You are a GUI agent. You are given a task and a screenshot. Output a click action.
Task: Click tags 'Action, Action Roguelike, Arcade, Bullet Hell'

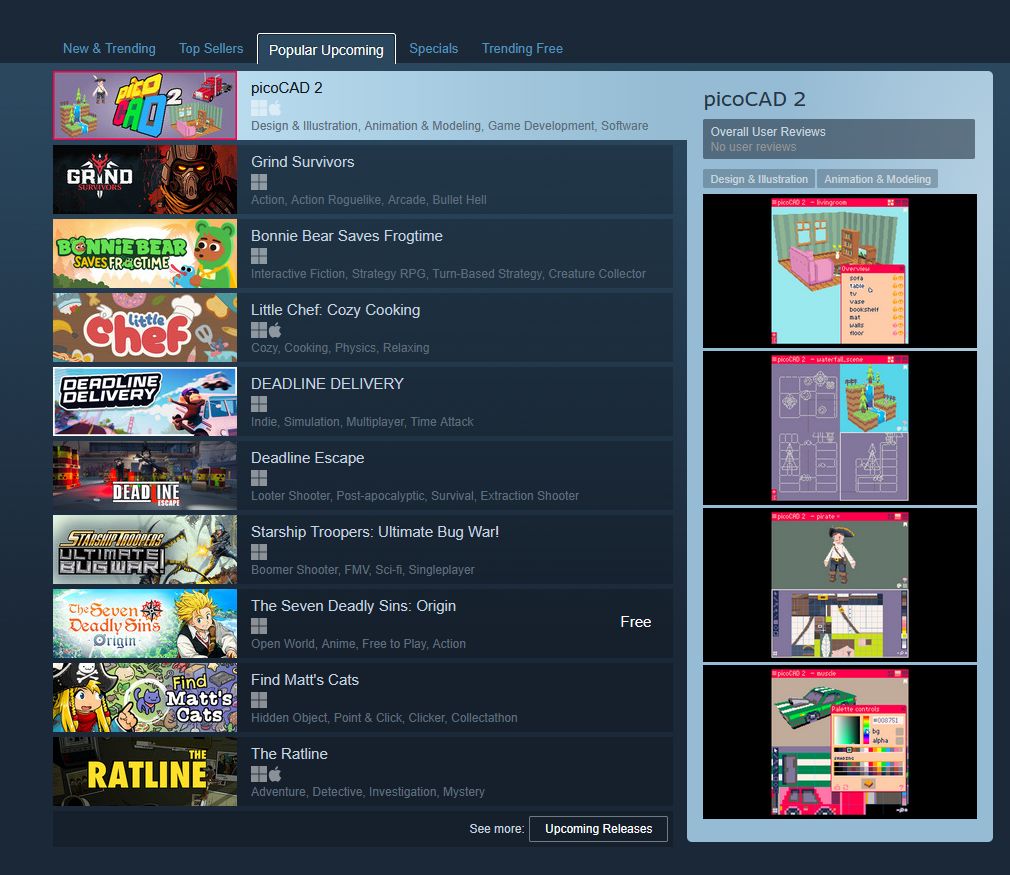click(x=368, y=200)
